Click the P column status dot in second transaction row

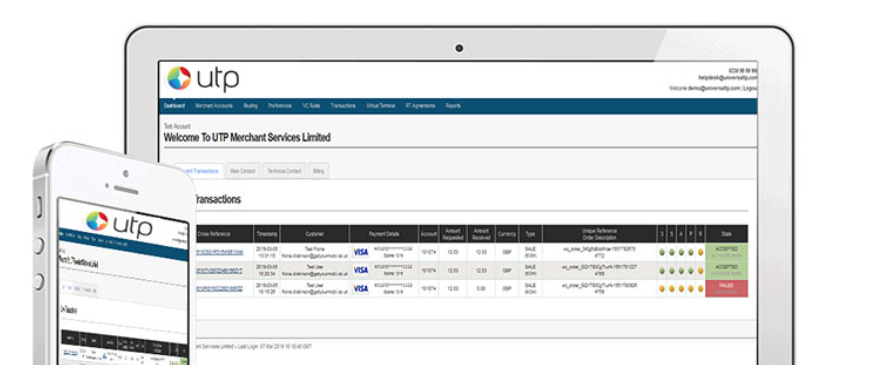[x=691, y=270]
